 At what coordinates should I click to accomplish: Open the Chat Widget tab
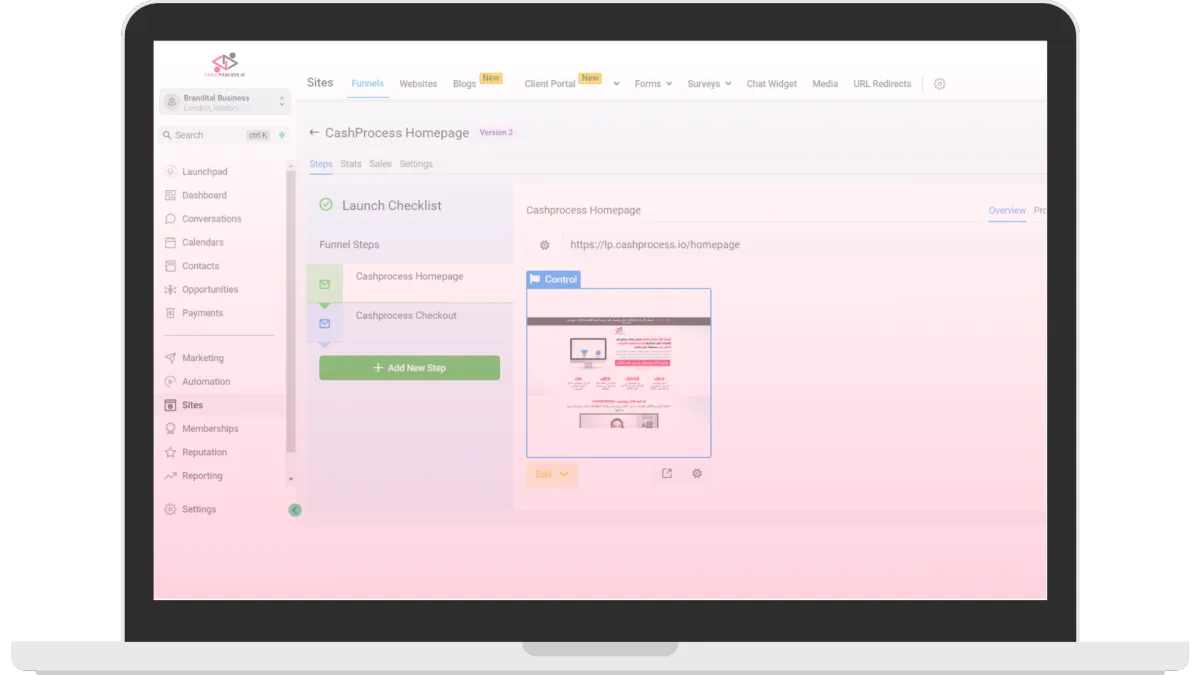pyautogui.click(x=772, y=84)
